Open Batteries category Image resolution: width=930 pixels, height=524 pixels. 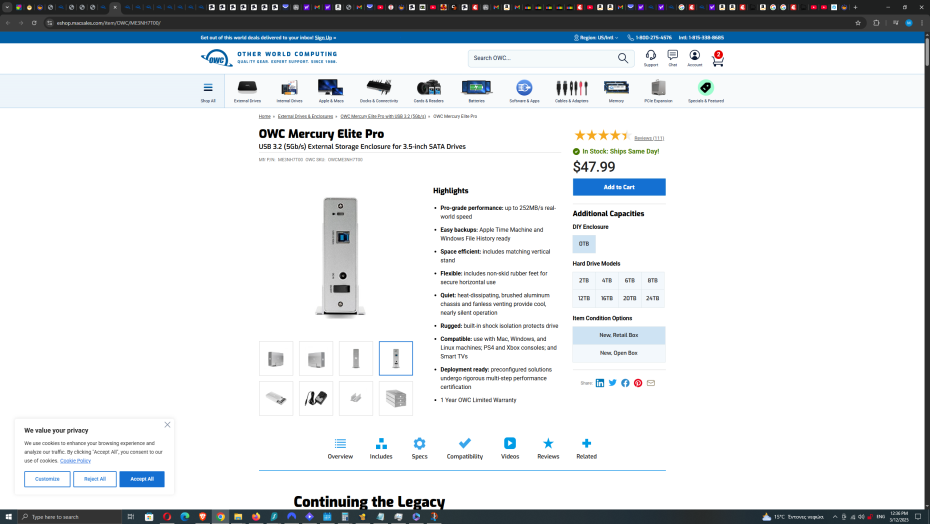point(476,91)
